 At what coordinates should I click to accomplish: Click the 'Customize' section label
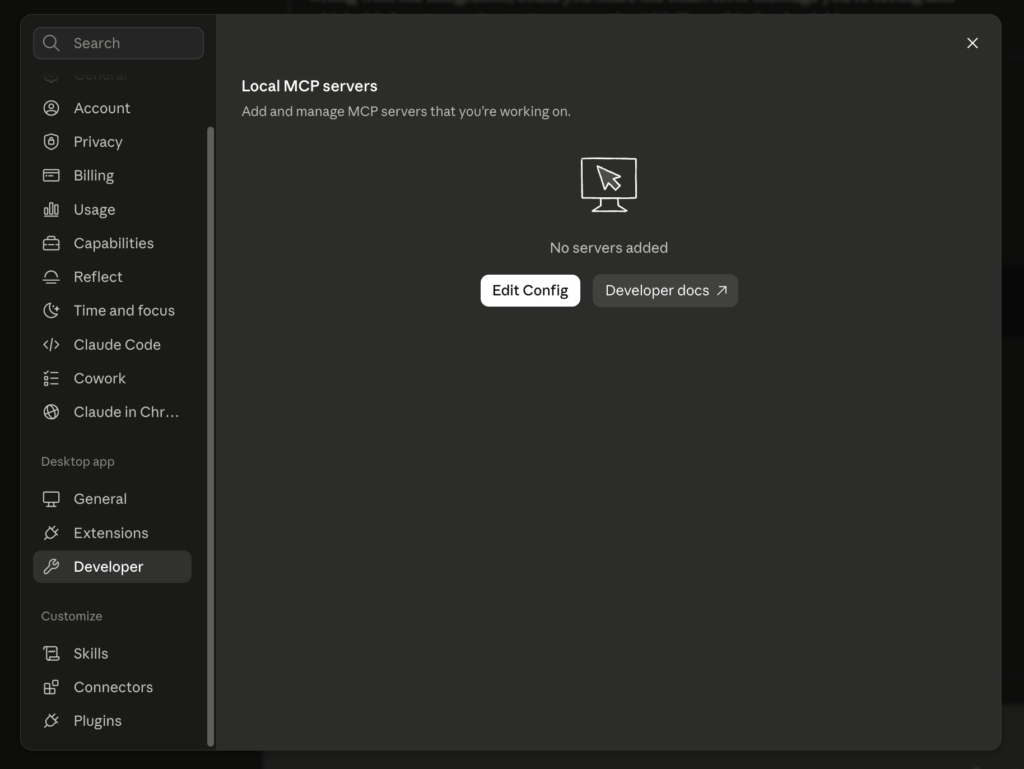72,616
